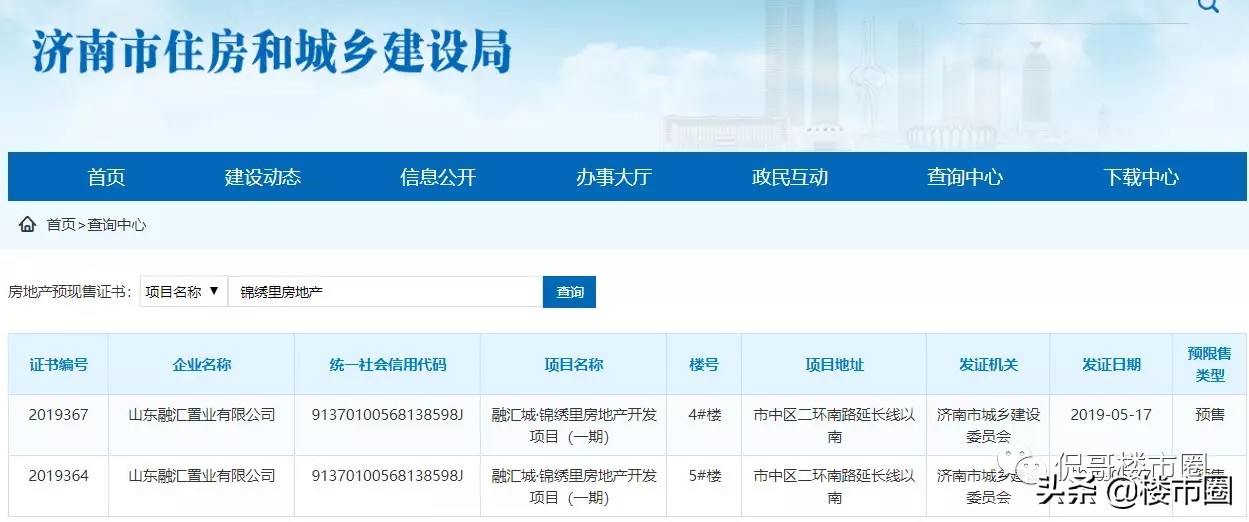This screenshot has width=1249, height=522.
Task: Click the 查询 search button
Action: coord(570,292)
